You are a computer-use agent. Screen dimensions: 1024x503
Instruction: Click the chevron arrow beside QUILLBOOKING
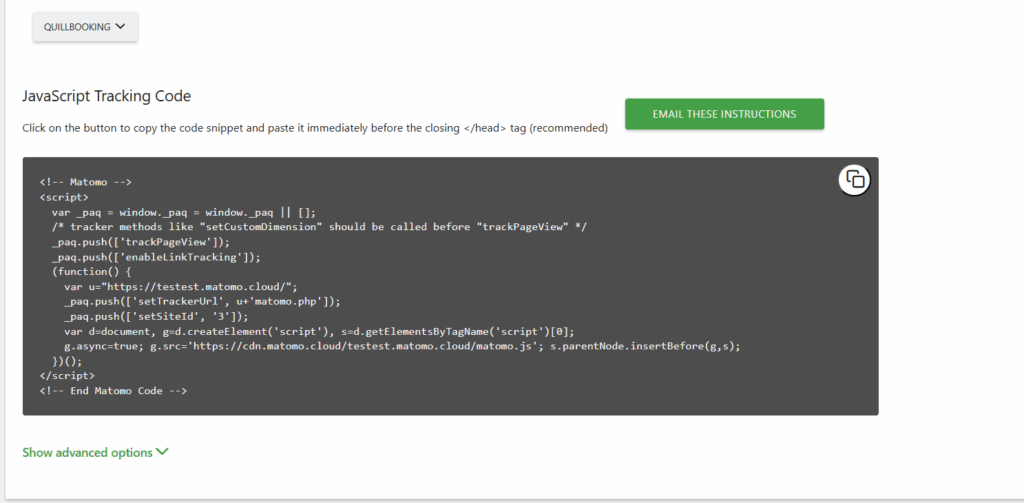click(121, 27)
